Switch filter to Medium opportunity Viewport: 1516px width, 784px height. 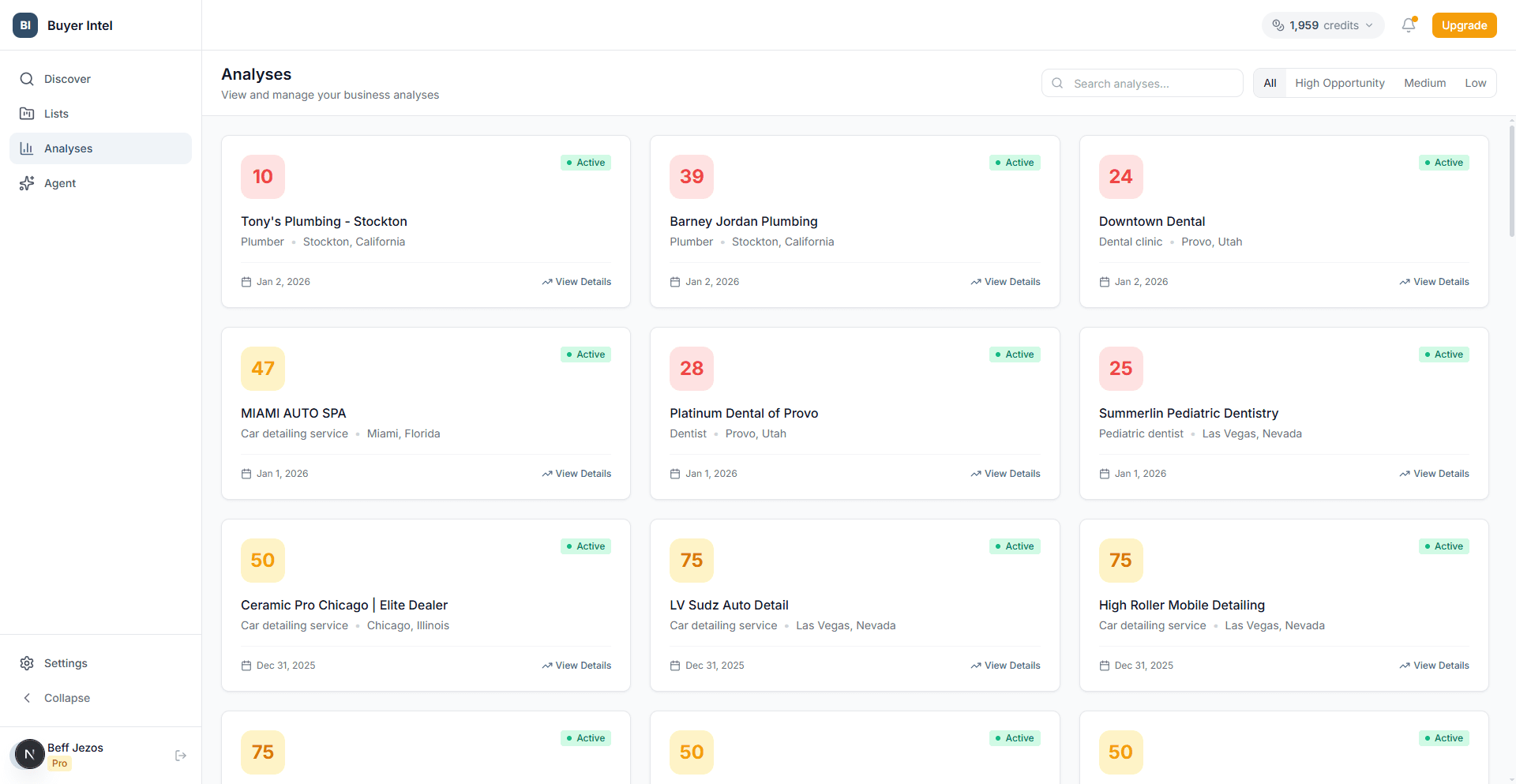point(1424,83)
